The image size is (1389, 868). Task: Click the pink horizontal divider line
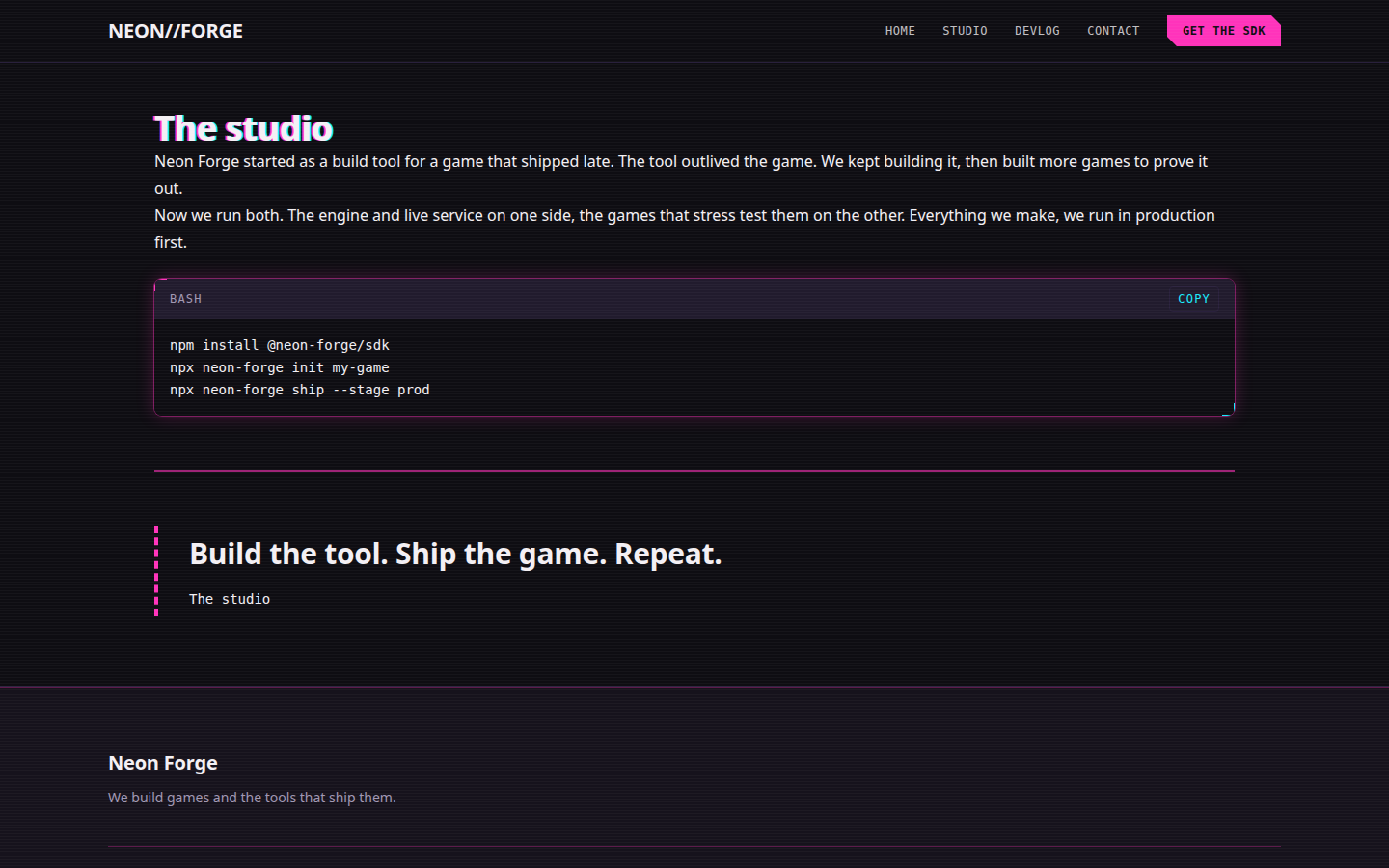694,471
